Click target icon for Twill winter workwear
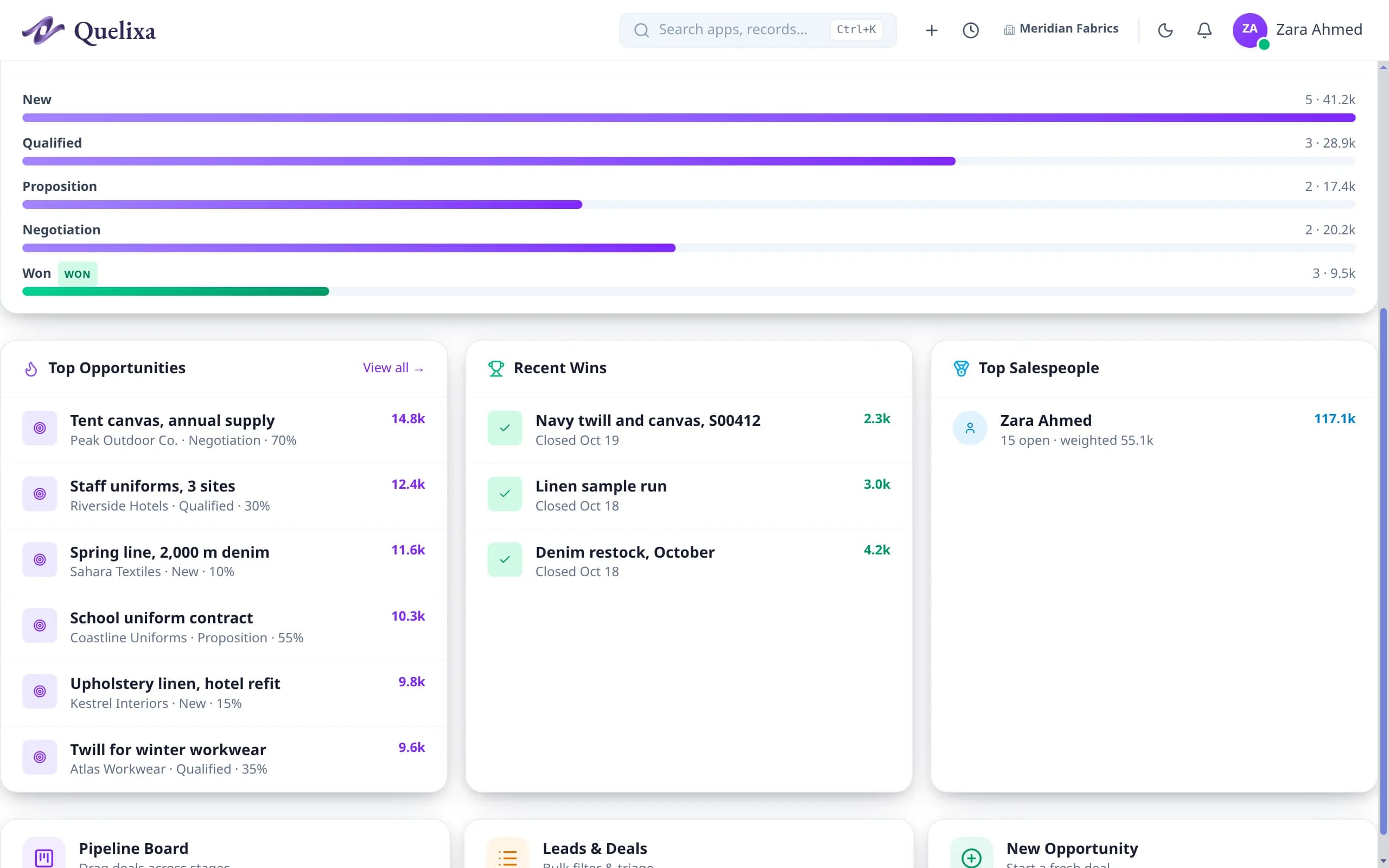Screen dimensions: 1389x868 40,757
